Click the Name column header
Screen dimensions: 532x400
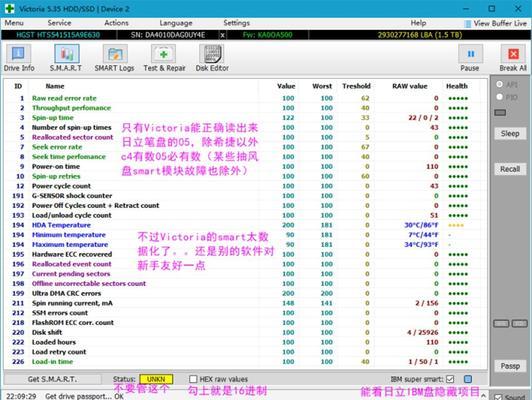tap(55, 86)
